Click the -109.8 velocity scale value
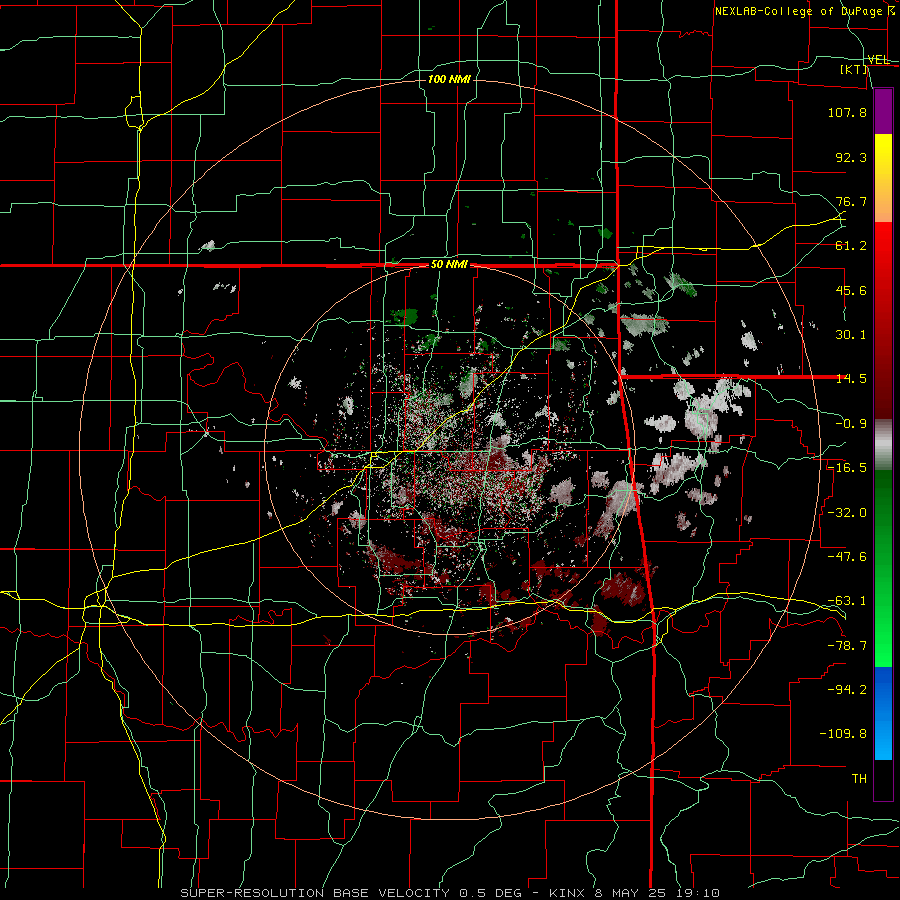Image resolution: width=900 pixels, height=900 pixels. (x=843, y=734)
